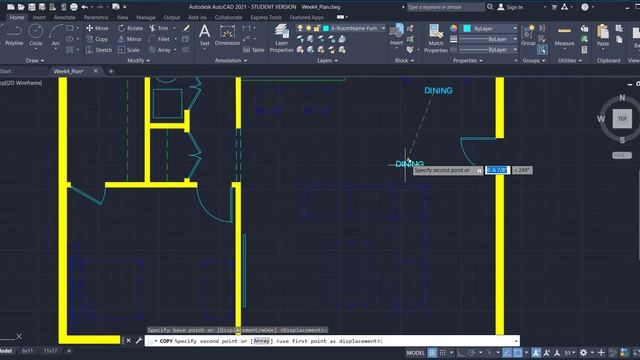Viewport: 640px width, 360px height.
Task: Open the annotation scale 1:1 dropdown
Action: (x=570, y=353)
